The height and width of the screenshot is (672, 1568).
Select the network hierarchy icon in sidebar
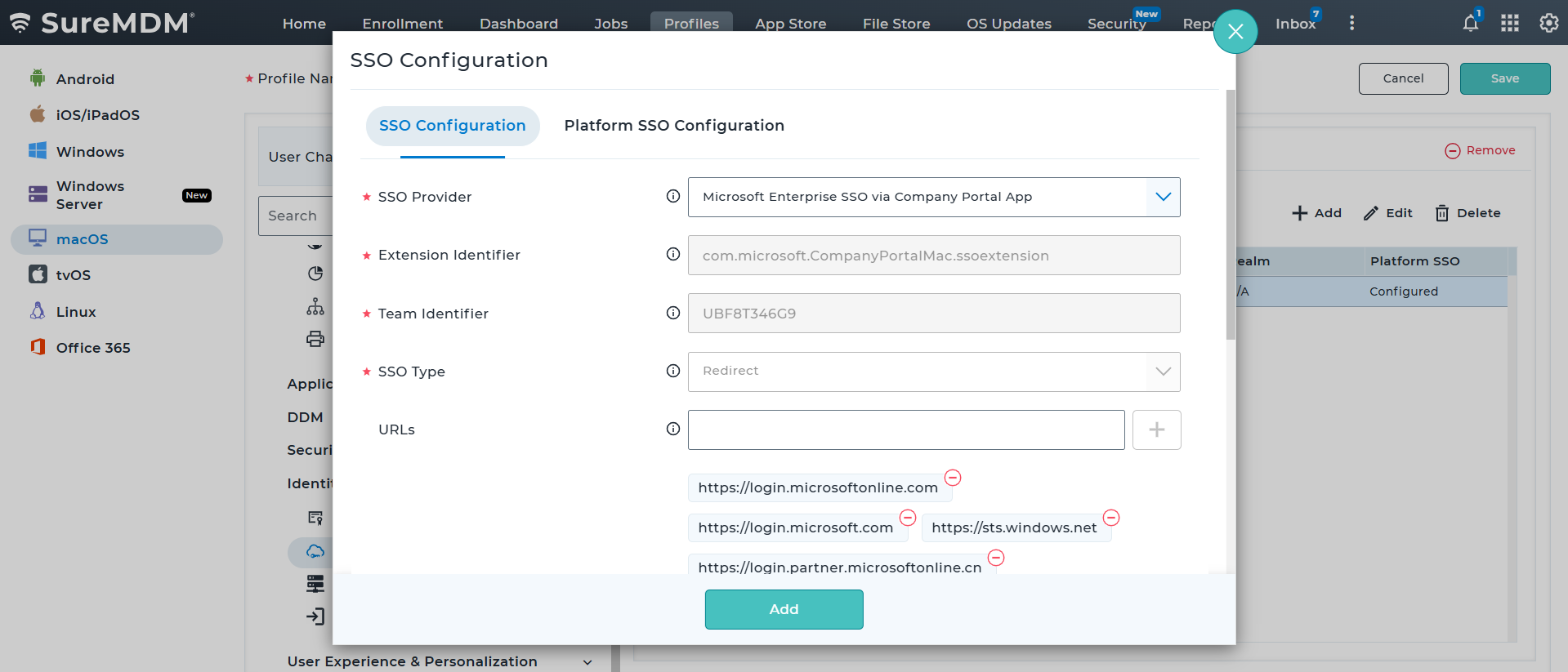[x=315, y=306]
